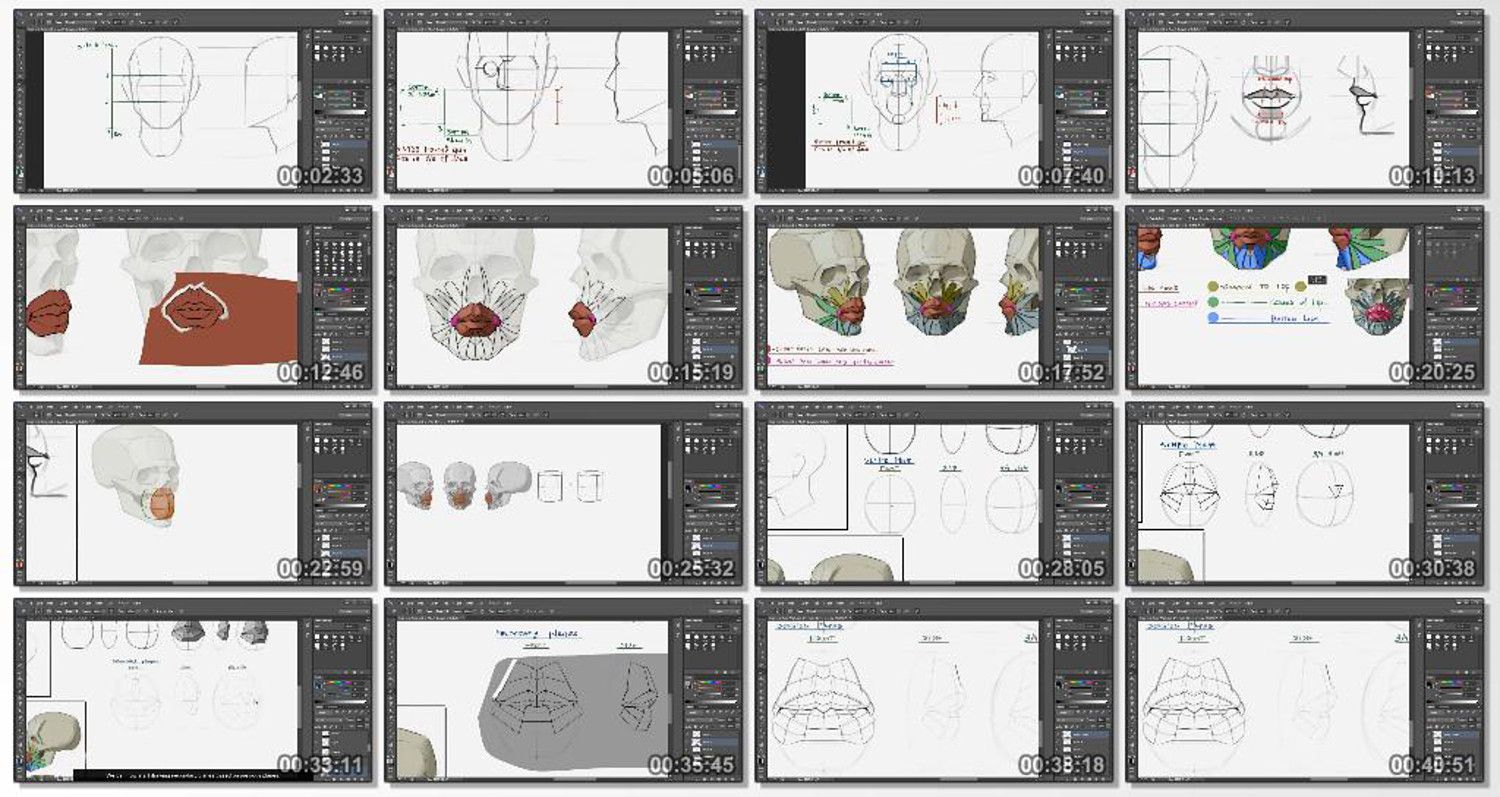The image size is (1500, 797).
Task: Select the Lasso tool in the toolbar
Action: pyautogui.click(x=20, y=46)
